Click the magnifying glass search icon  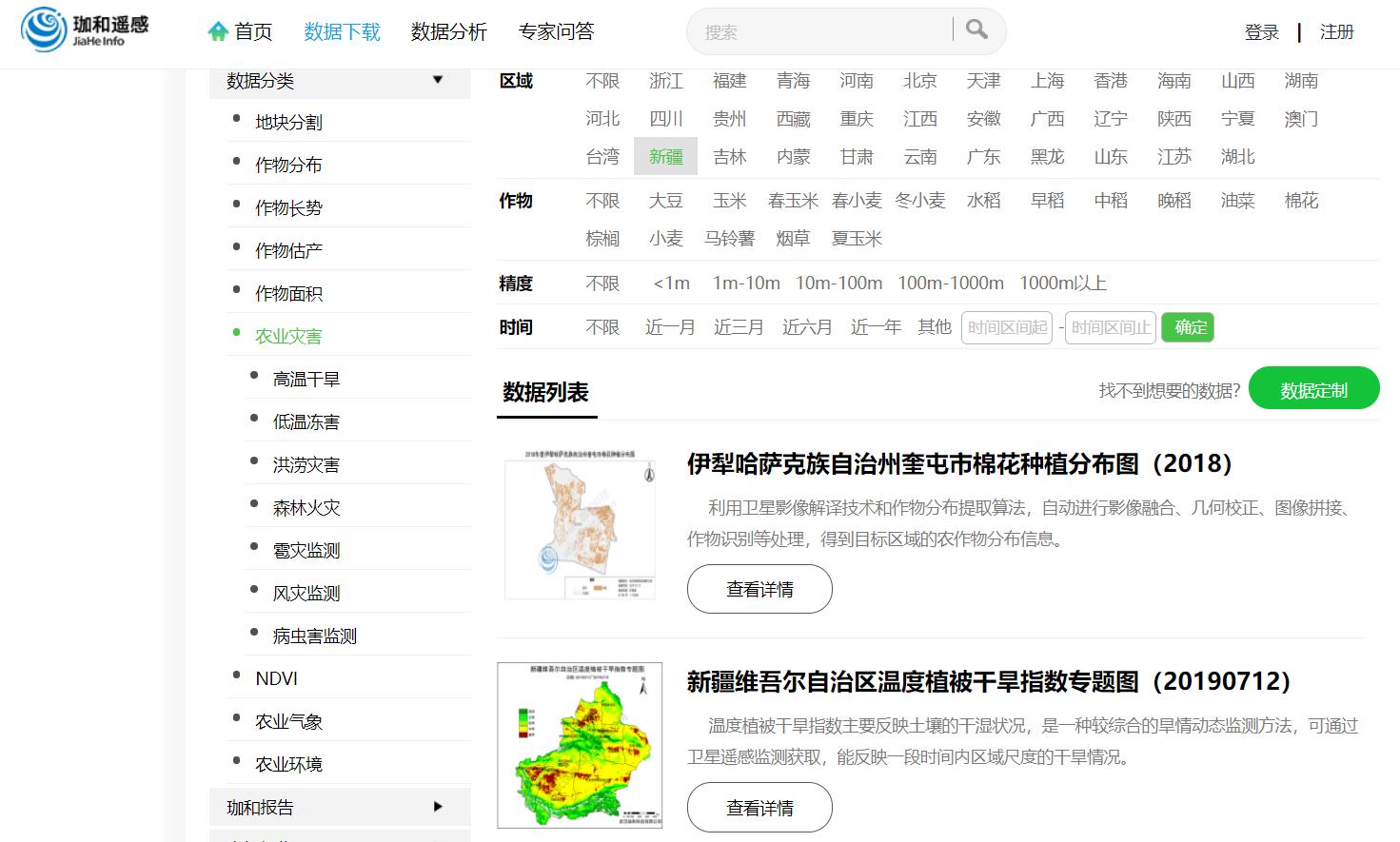point(976,29)
